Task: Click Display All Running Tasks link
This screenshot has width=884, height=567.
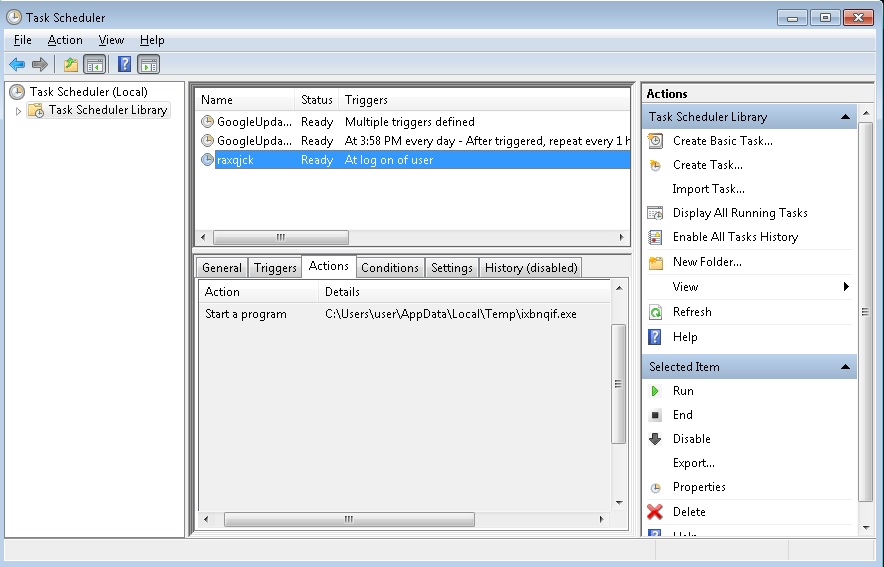Action: point(740,213)
